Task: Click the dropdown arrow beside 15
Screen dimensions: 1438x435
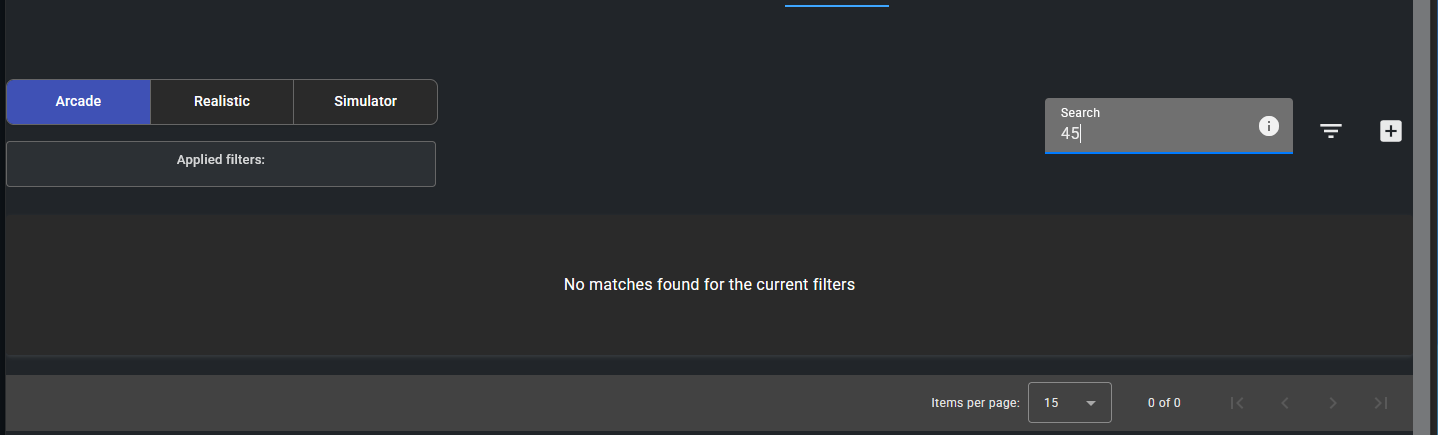Action: click(x=1091, y=403)
